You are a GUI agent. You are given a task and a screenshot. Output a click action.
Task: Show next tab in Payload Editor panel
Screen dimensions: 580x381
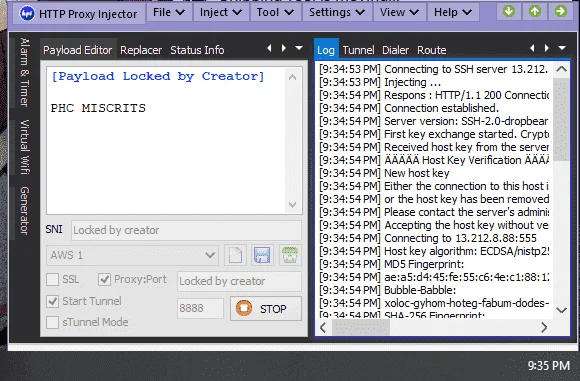284,48
